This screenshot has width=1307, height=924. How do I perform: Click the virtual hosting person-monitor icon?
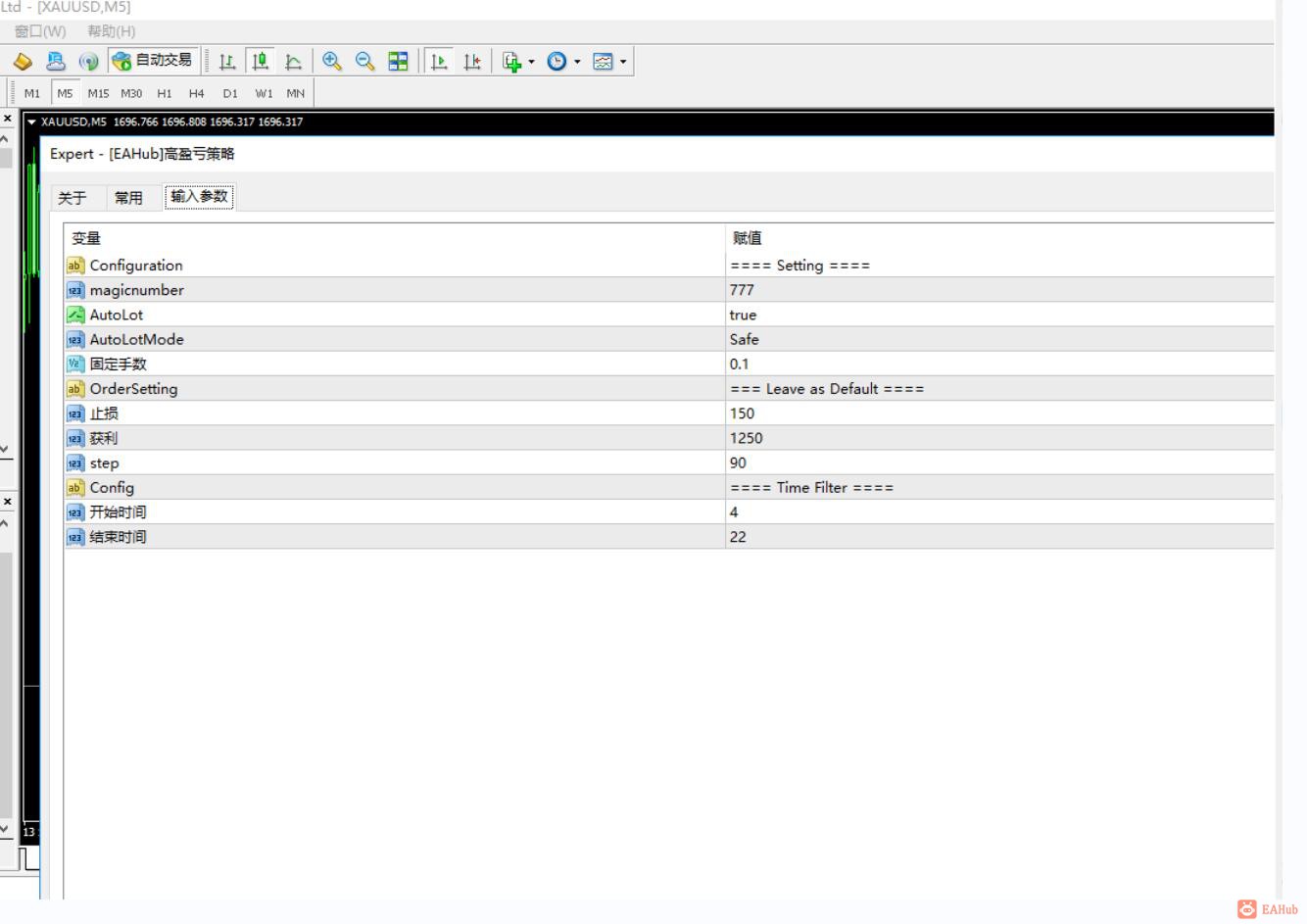click(56, 62)
